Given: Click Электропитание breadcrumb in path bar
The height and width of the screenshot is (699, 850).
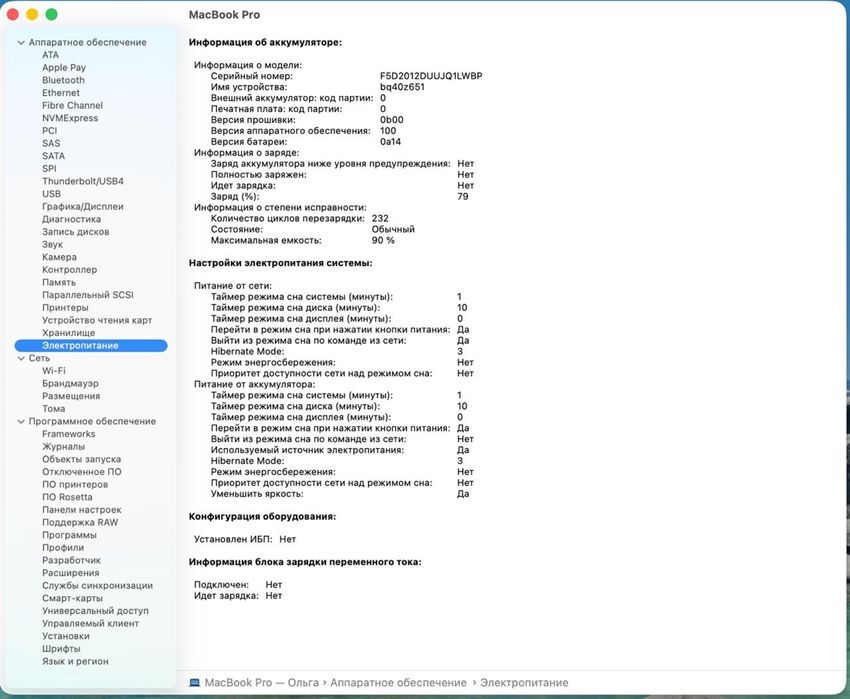Looking at the screenshot, I should 524,683.
